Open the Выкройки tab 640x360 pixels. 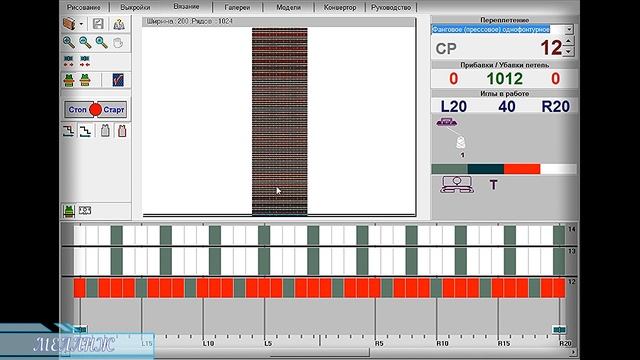coord(135,7)
